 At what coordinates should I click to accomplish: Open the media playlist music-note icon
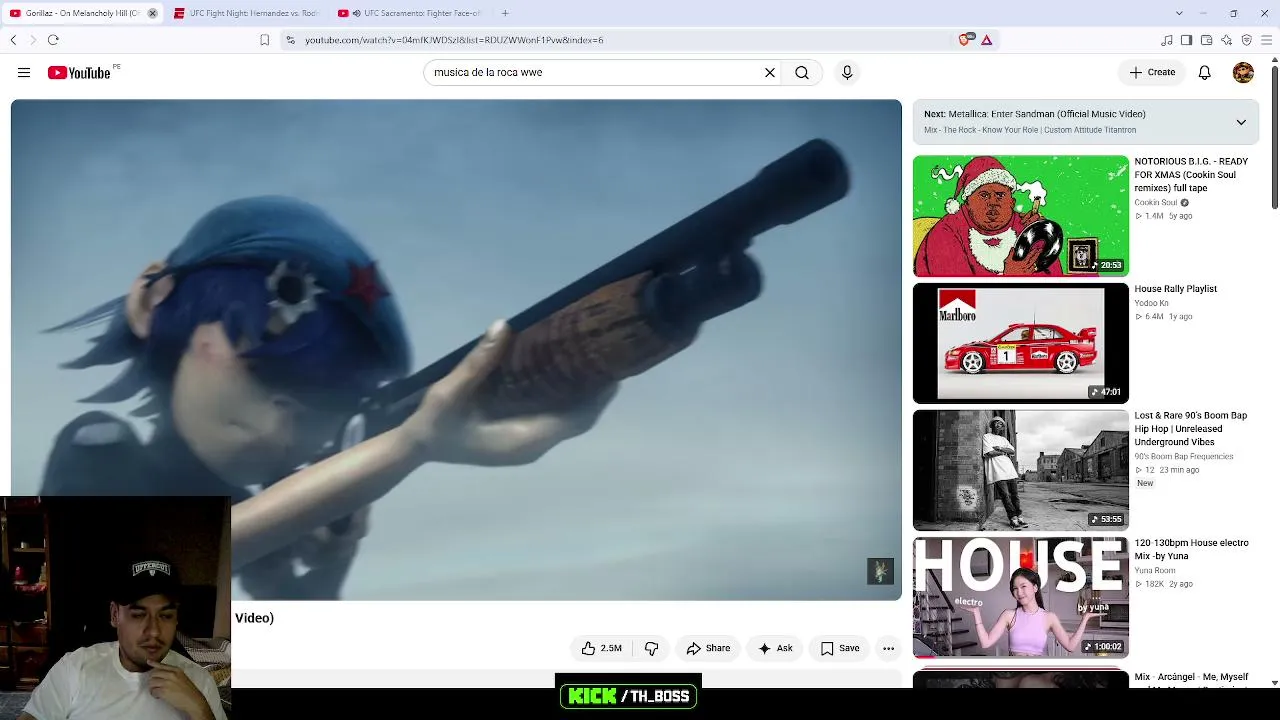(1167, 40)
